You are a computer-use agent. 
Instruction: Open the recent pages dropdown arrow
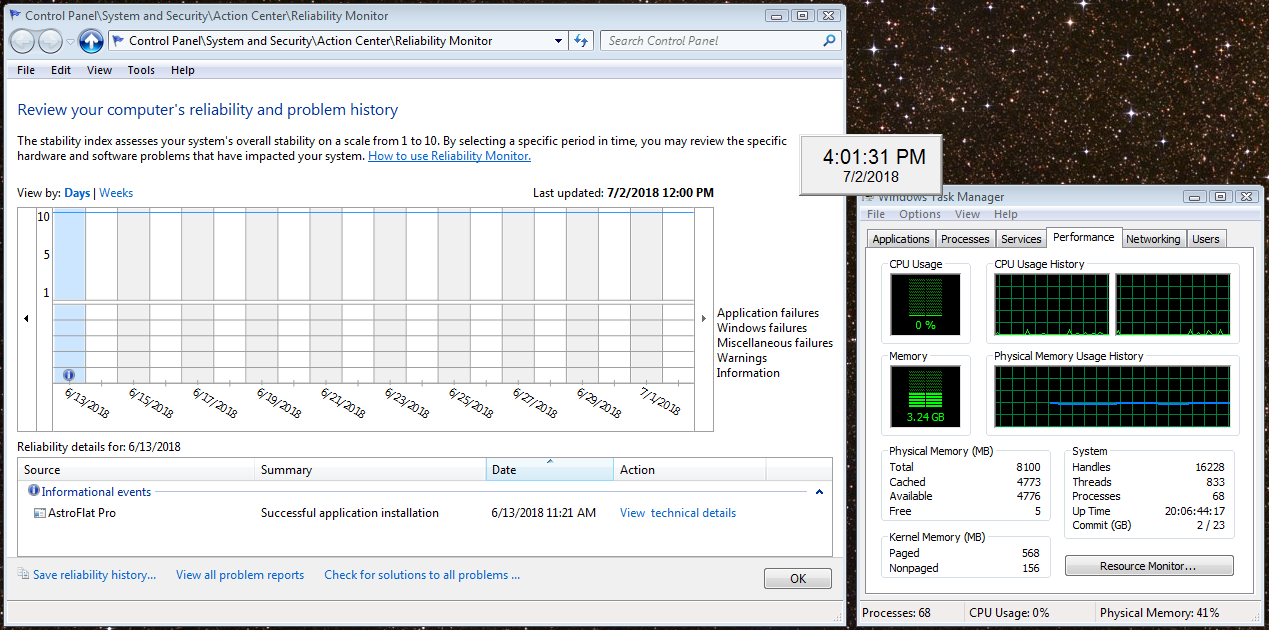[70, 42]
